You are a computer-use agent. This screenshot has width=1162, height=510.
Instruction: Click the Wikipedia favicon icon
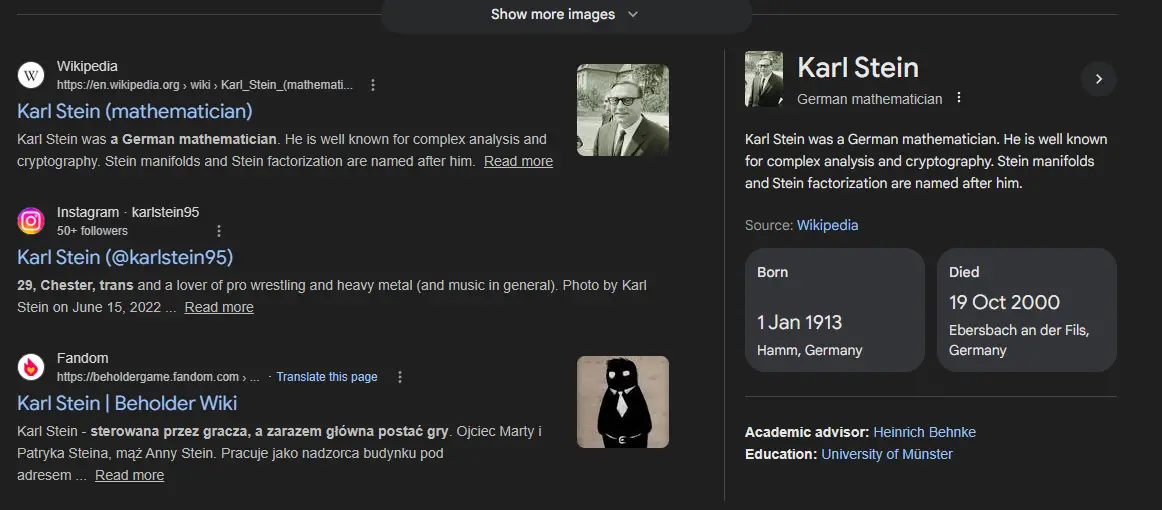32,75
